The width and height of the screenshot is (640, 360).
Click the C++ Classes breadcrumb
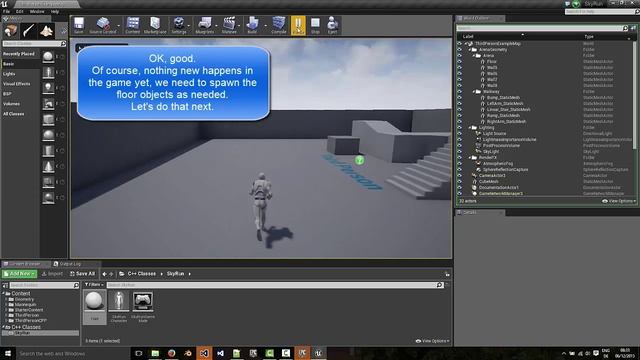pyautogui.click(x=141, y=274)
